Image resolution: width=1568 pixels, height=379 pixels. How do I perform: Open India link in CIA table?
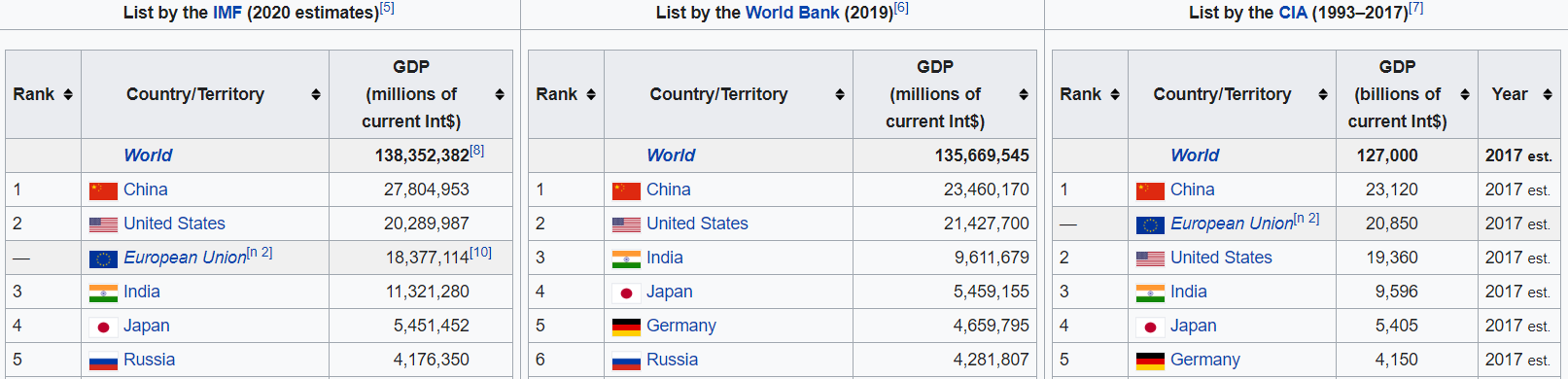point(1188,292)
